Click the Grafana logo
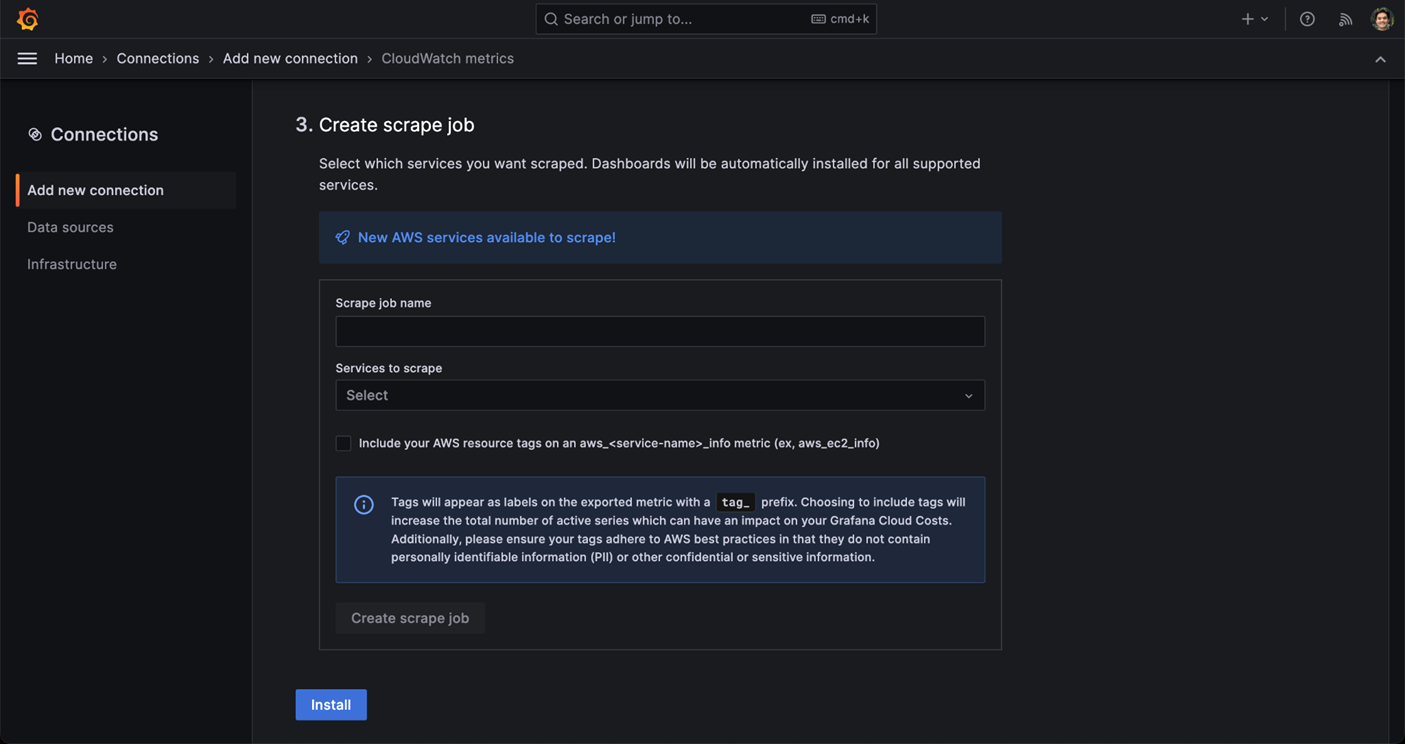Image resolution: width=1405 pixels, height=744 pixels. coord(27,18)
